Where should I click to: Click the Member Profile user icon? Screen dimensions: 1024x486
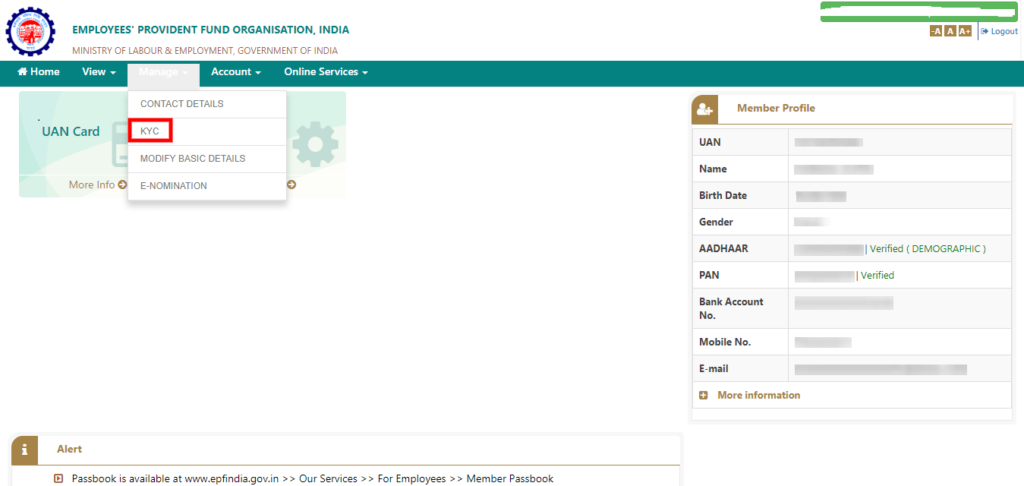705,108
